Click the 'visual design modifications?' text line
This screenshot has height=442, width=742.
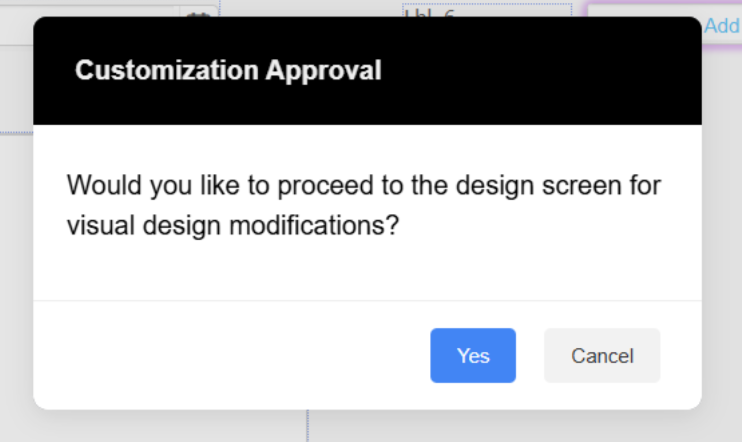coord(233,225)
